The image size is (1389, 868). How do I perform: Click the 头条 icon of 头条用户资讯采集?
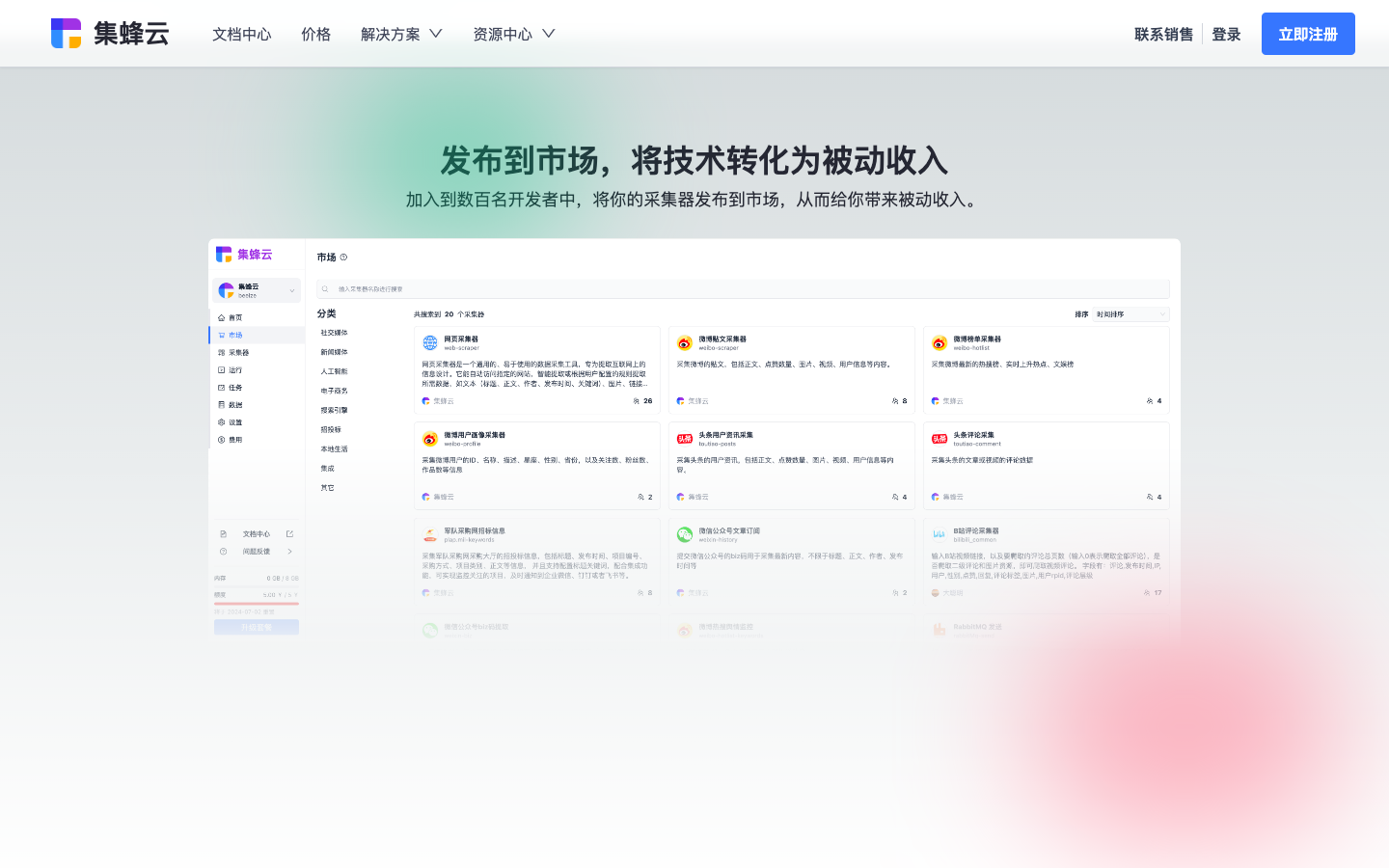pos(685,439)
